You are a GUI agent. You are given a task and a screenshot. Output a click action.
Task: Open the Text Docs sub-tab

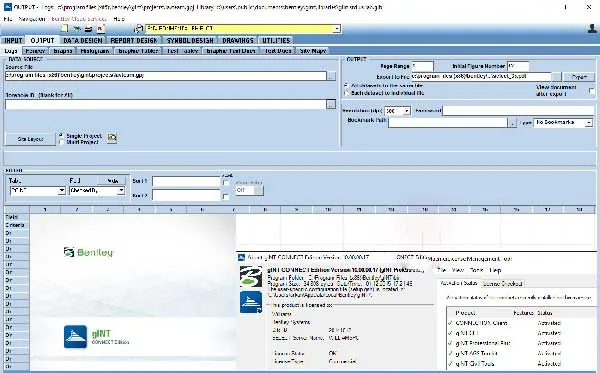point(278,50)
